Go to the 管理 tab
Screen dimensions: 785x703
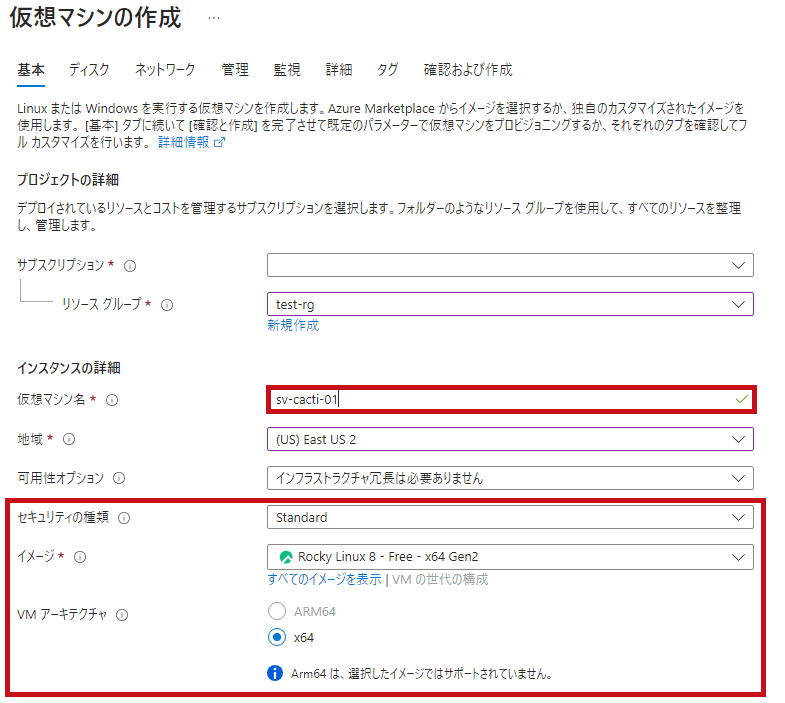[235, 70]
